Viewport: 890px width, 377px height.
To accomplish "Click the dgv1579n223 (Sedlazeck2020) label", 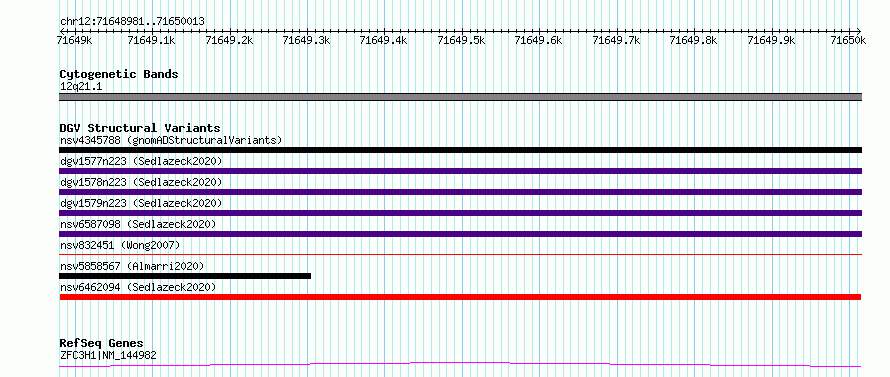I will coord(141,203).
